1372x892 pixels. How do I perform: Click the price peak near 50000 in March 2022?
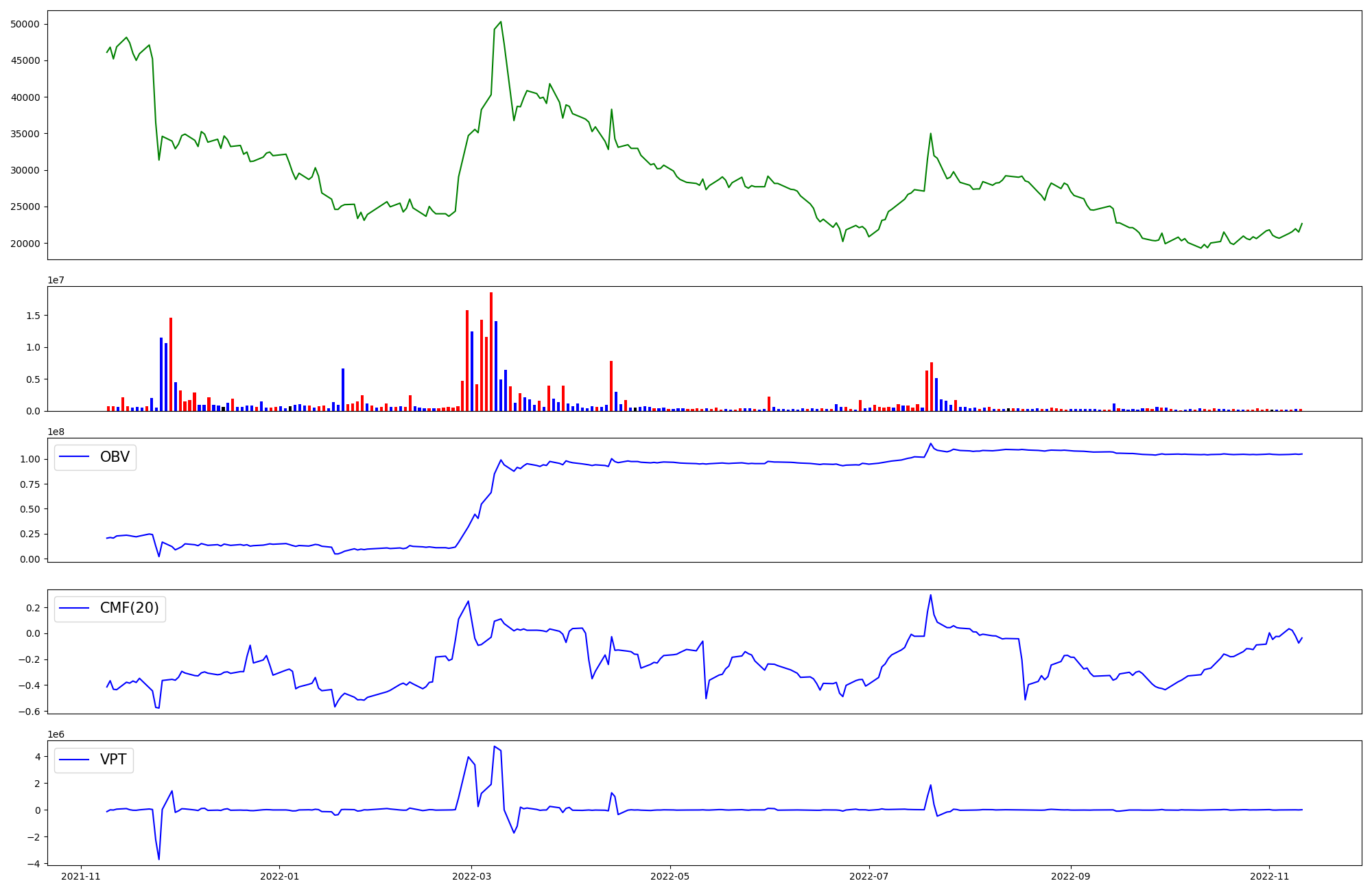coord(501,22)
